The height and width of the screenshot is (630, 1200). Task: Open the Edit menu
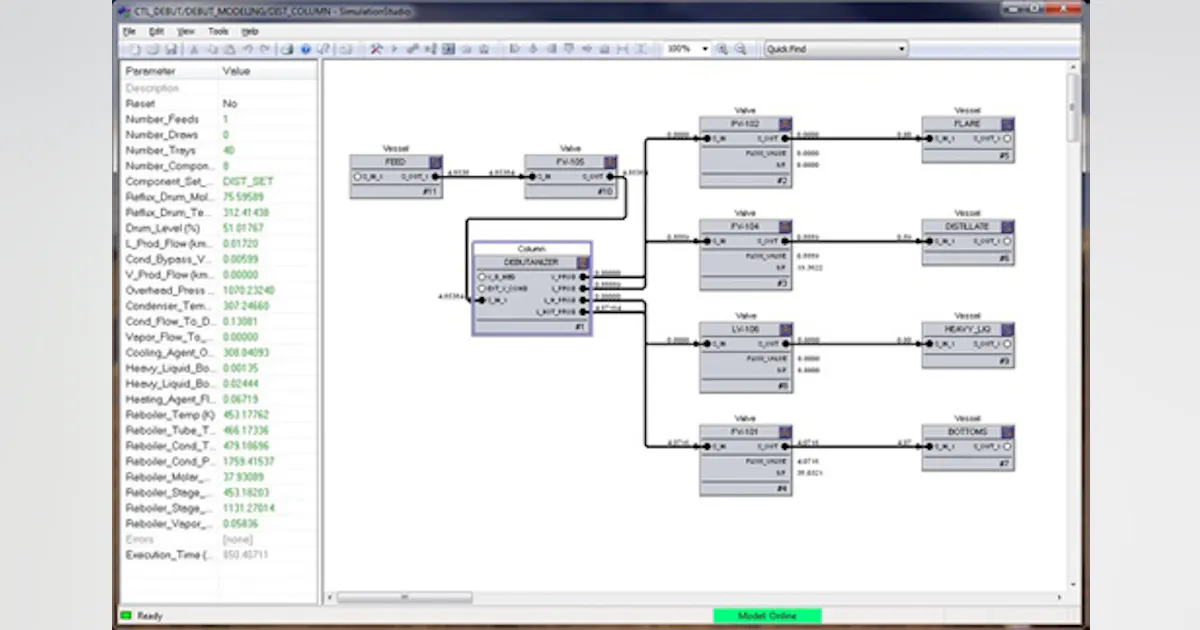[157, 31]
